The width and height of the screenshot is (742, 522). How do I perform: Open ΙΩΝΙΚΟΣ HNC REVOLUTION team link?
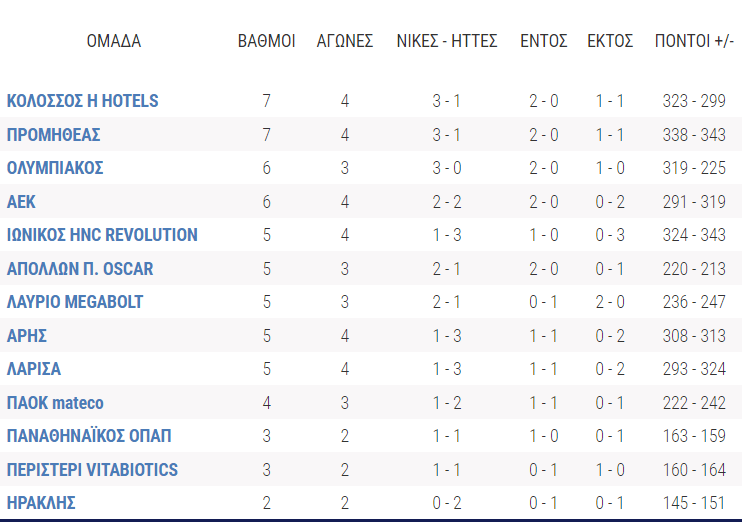102,235
